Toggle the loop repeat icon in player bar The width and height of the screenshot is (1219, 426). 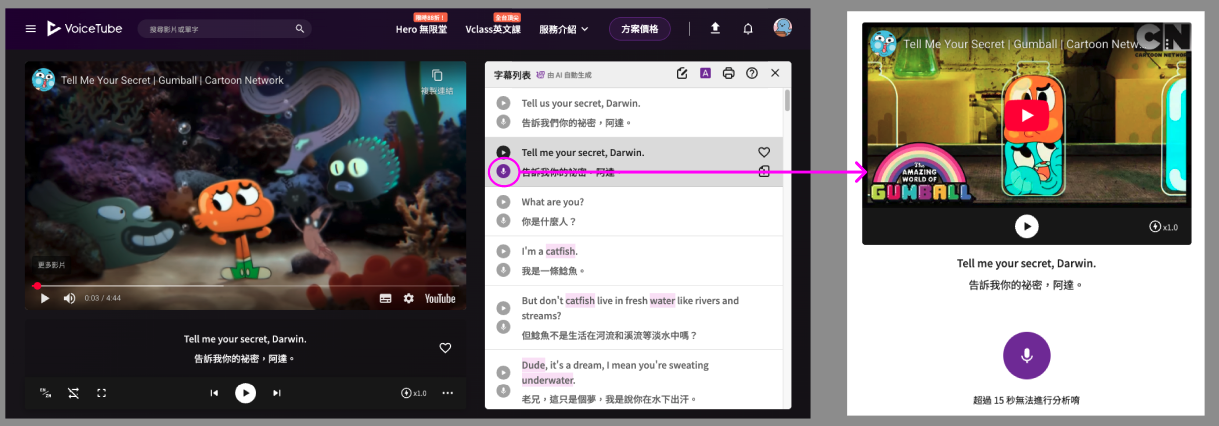point(73,393)
